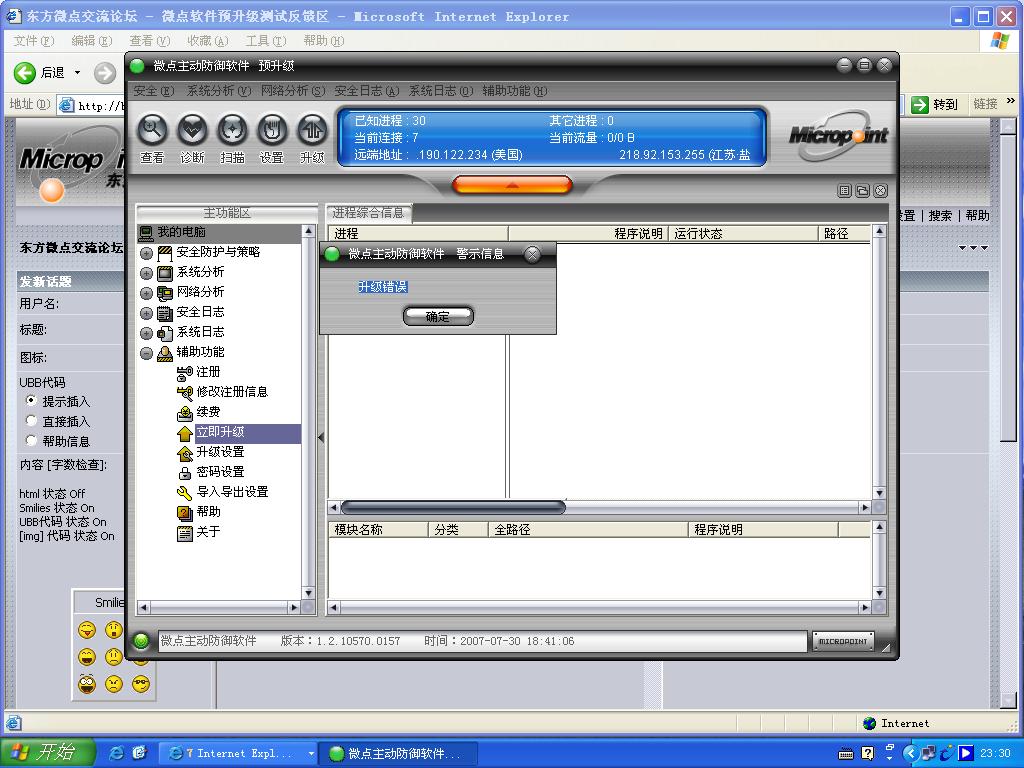Screen dimensions: 1024x768
Task: Collapse the left sidebar with splitter arrow
Action: [x=321, y=437]
